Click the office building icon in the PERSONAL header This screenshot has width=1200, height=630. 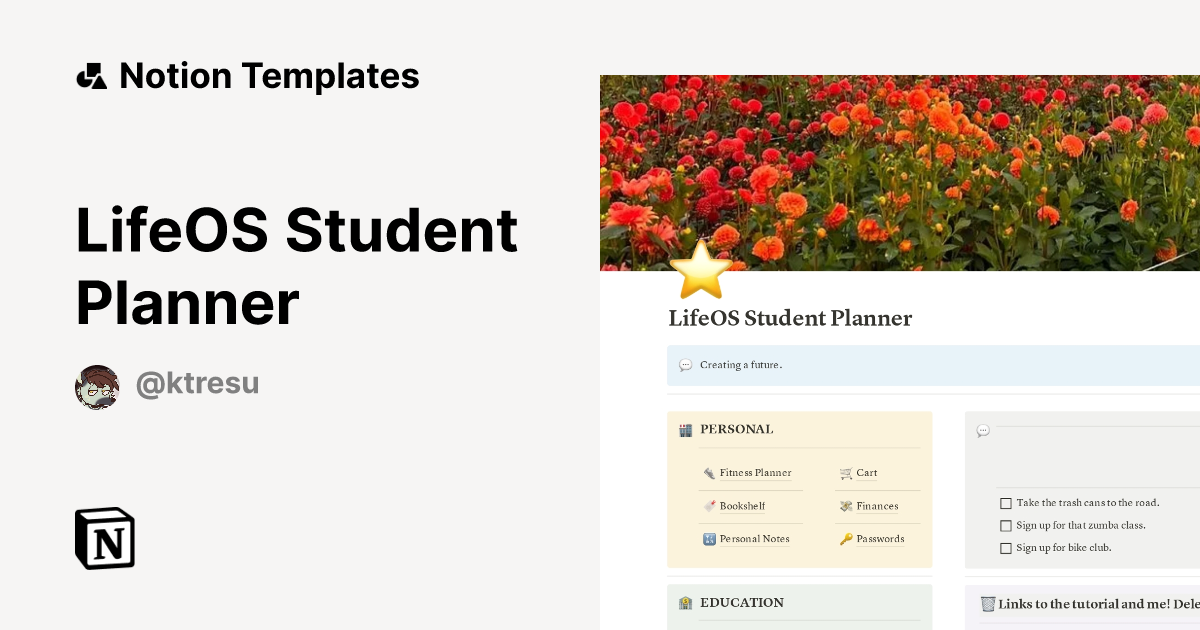coord(686,429)
